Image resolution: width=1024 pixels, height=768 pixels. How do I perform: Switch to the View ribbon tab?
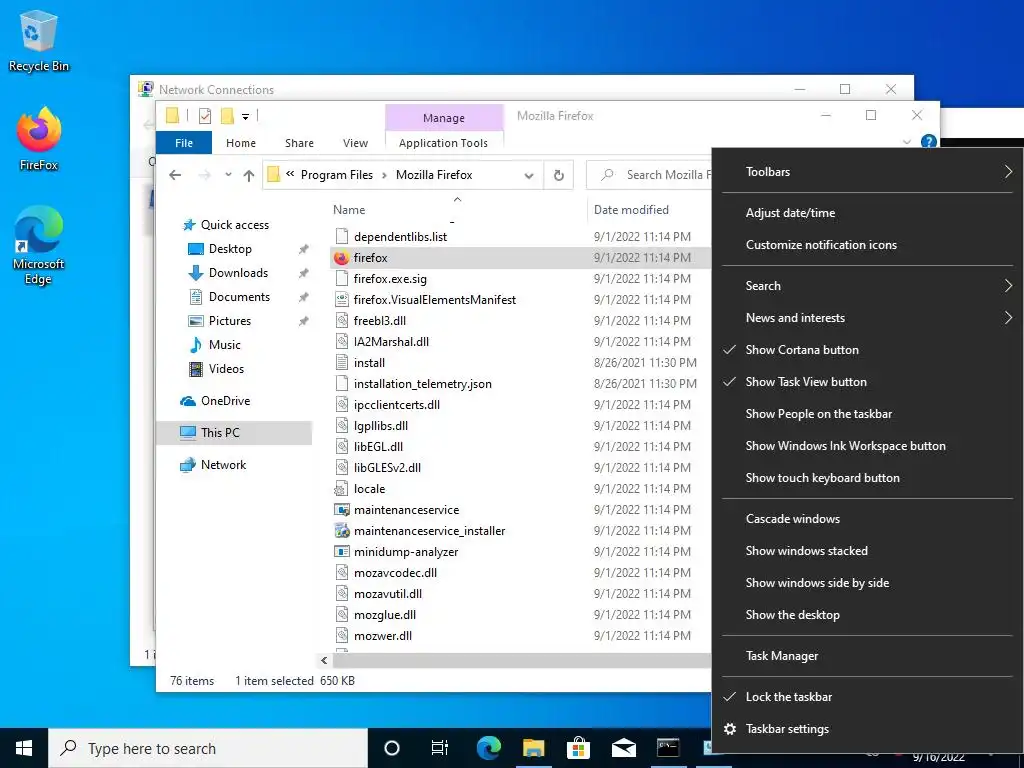355,143
